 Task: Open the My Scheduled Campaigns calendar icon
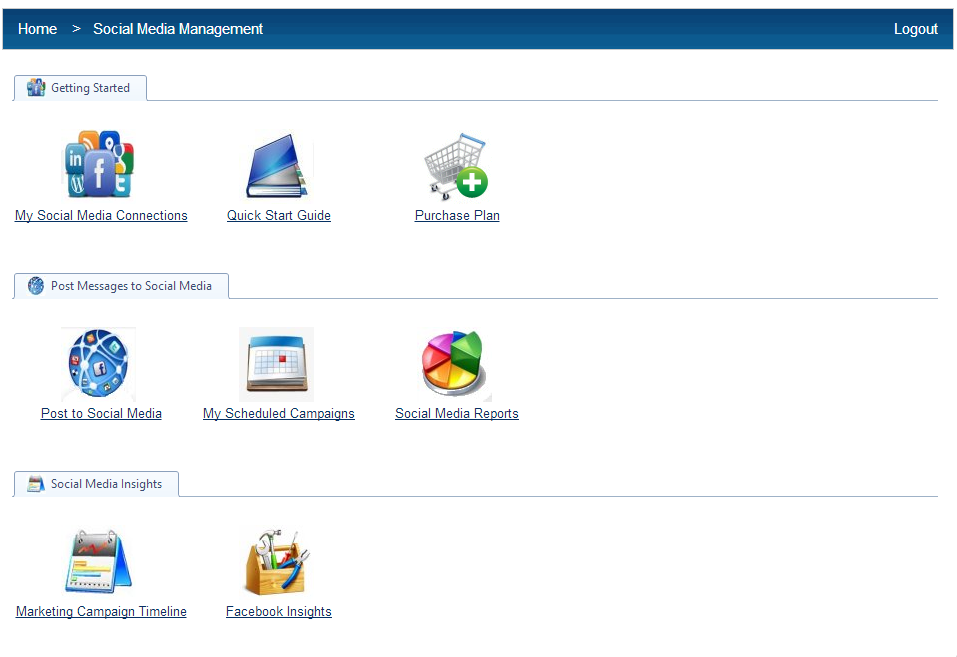pos(277,364)
